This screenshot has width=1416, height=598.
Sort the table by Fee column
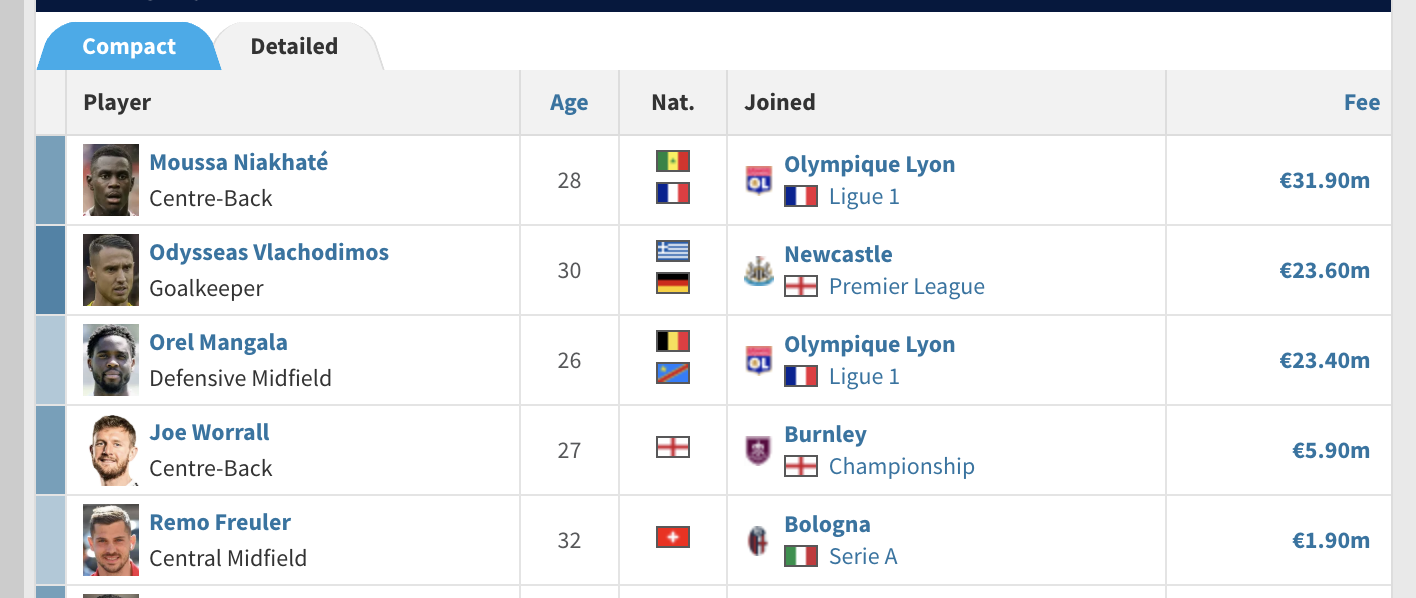click(x=1362, y=102)
